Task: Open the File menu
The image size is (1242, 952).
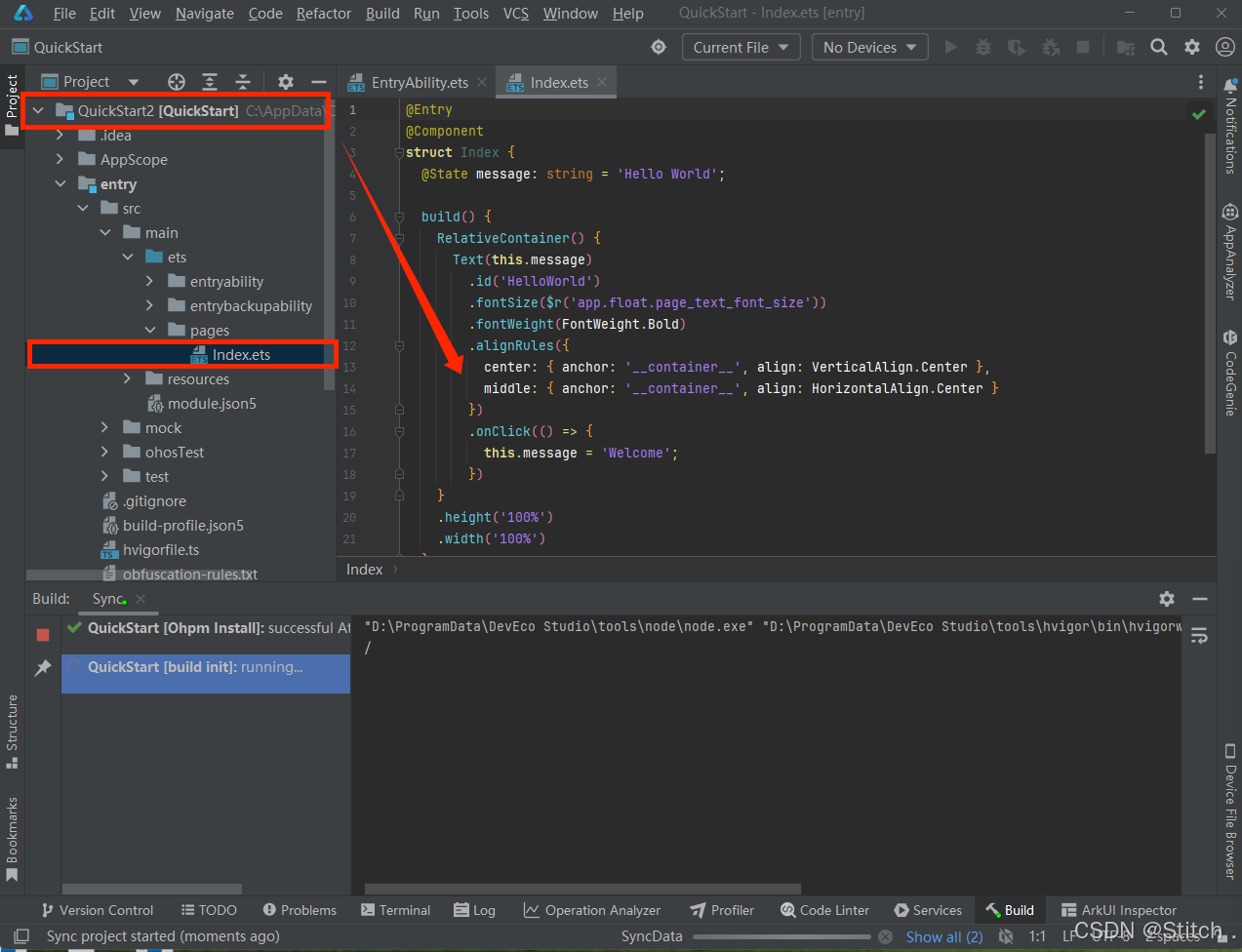Action: coord(64,14)
